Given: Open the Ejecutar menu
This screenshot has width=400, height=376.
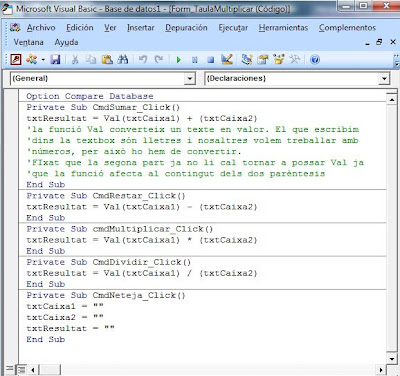Looking at the screenshot, I should [x=233, y=28].
